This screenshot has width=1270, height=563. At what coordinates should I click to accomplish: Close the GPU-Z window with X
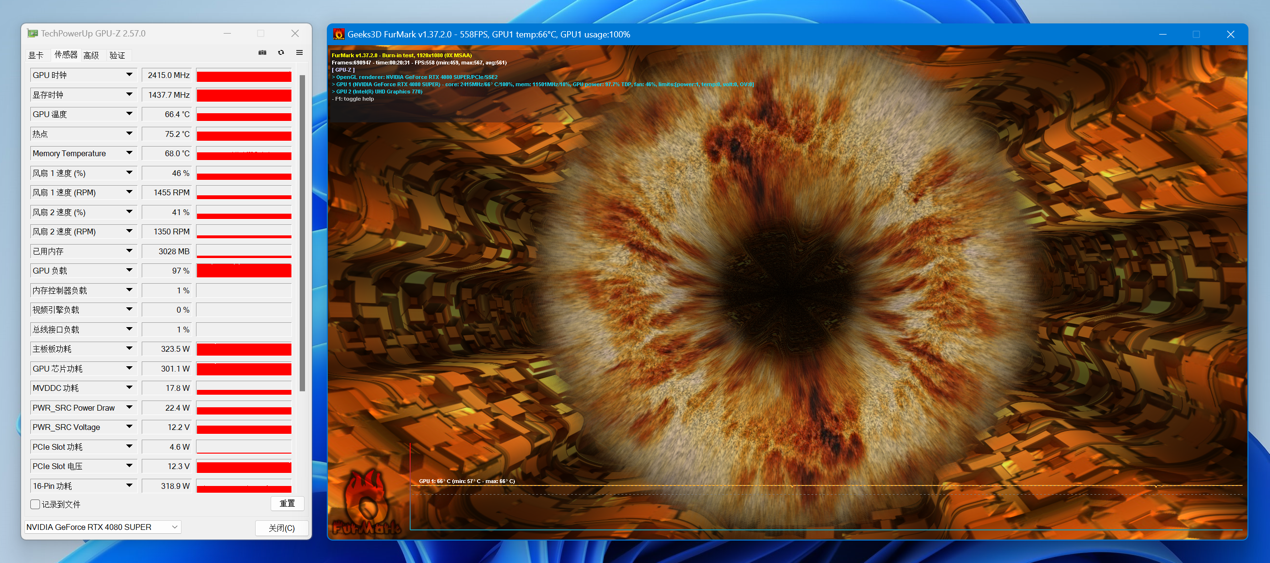[295, 34]
